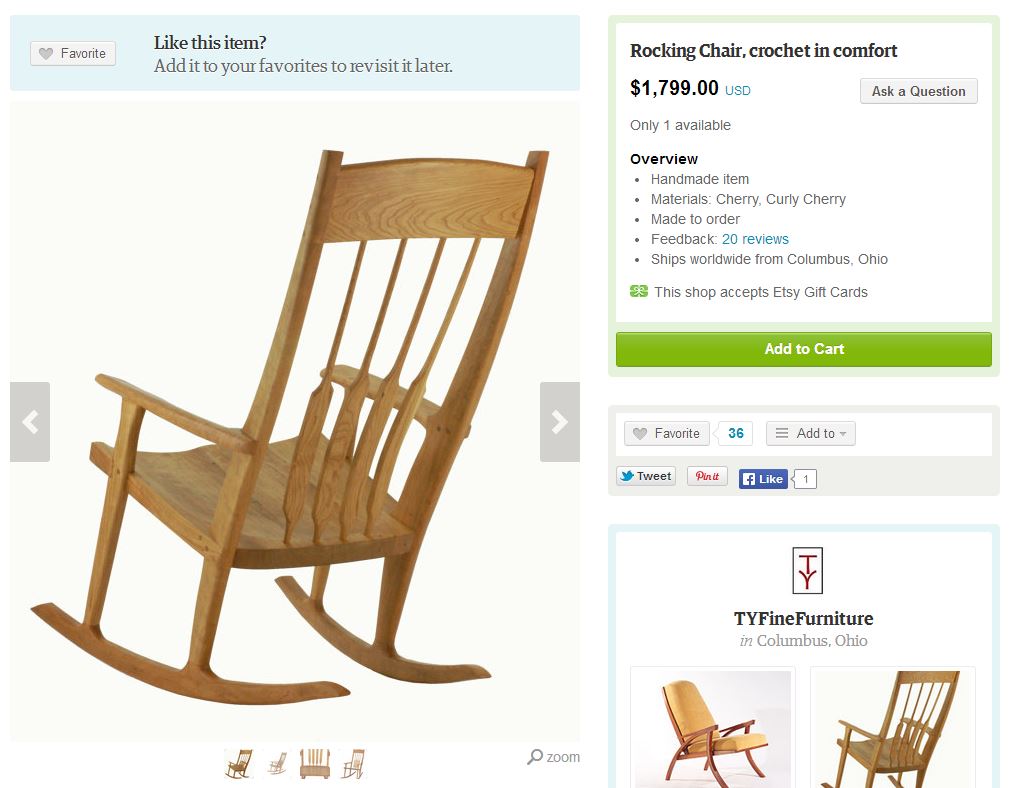Open the 20 reviews feedback link
Screen dimensions: 1021x788
[x=755, y=239]
